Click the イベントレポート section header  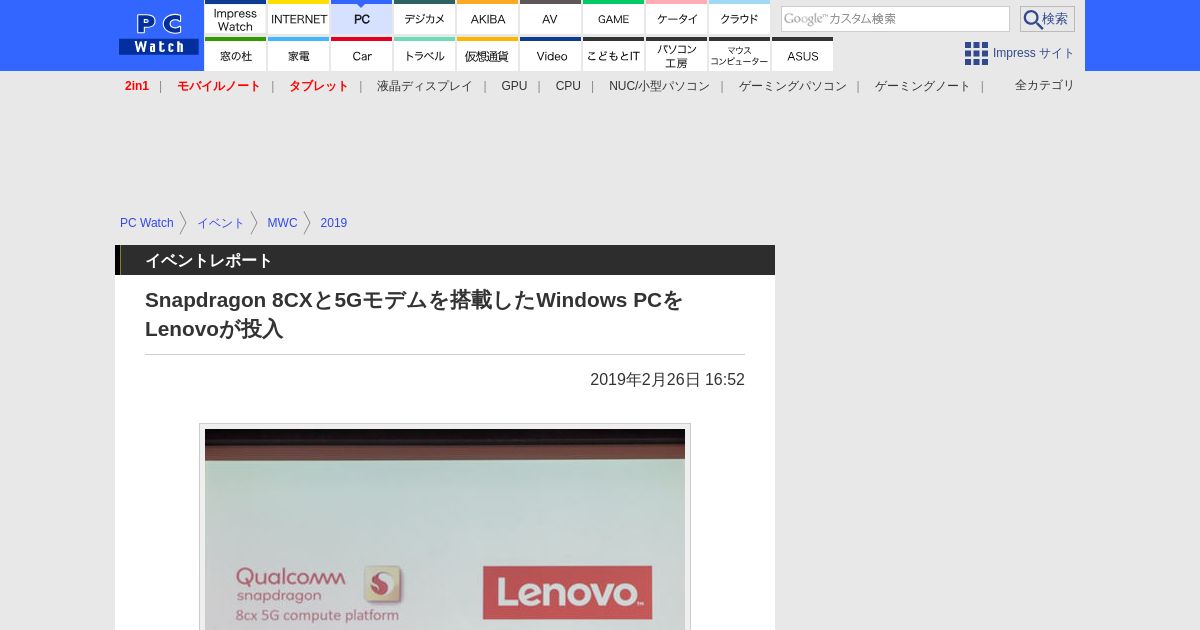pyautogui.click(x=445, y=260)
